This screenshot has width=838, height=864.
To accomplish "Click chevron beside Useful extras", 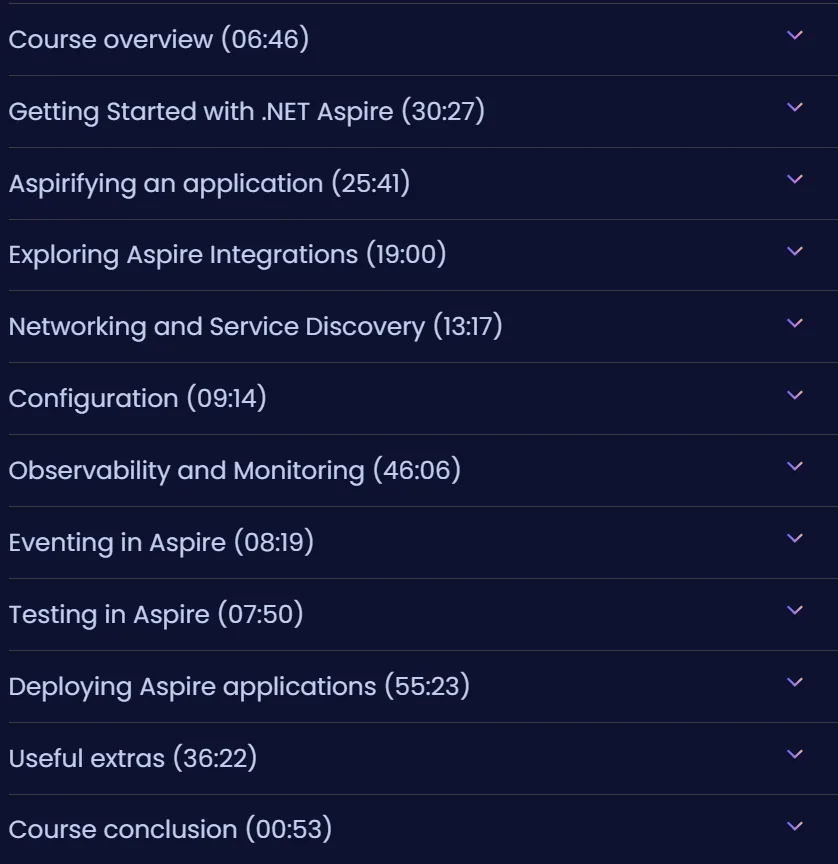I will tap(794, 754).
